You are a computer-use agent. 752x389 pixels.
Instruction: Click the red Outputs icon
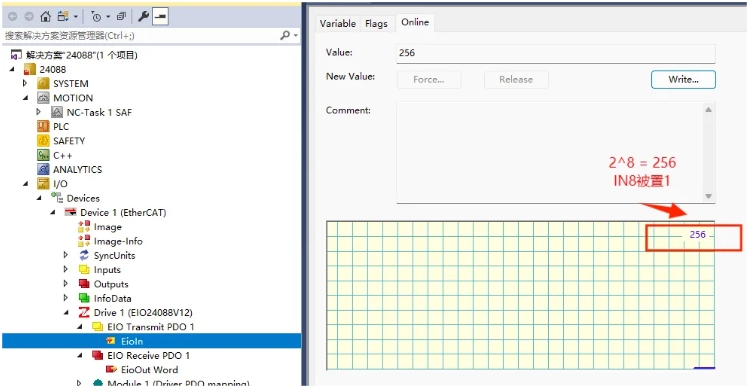(84, 284)
